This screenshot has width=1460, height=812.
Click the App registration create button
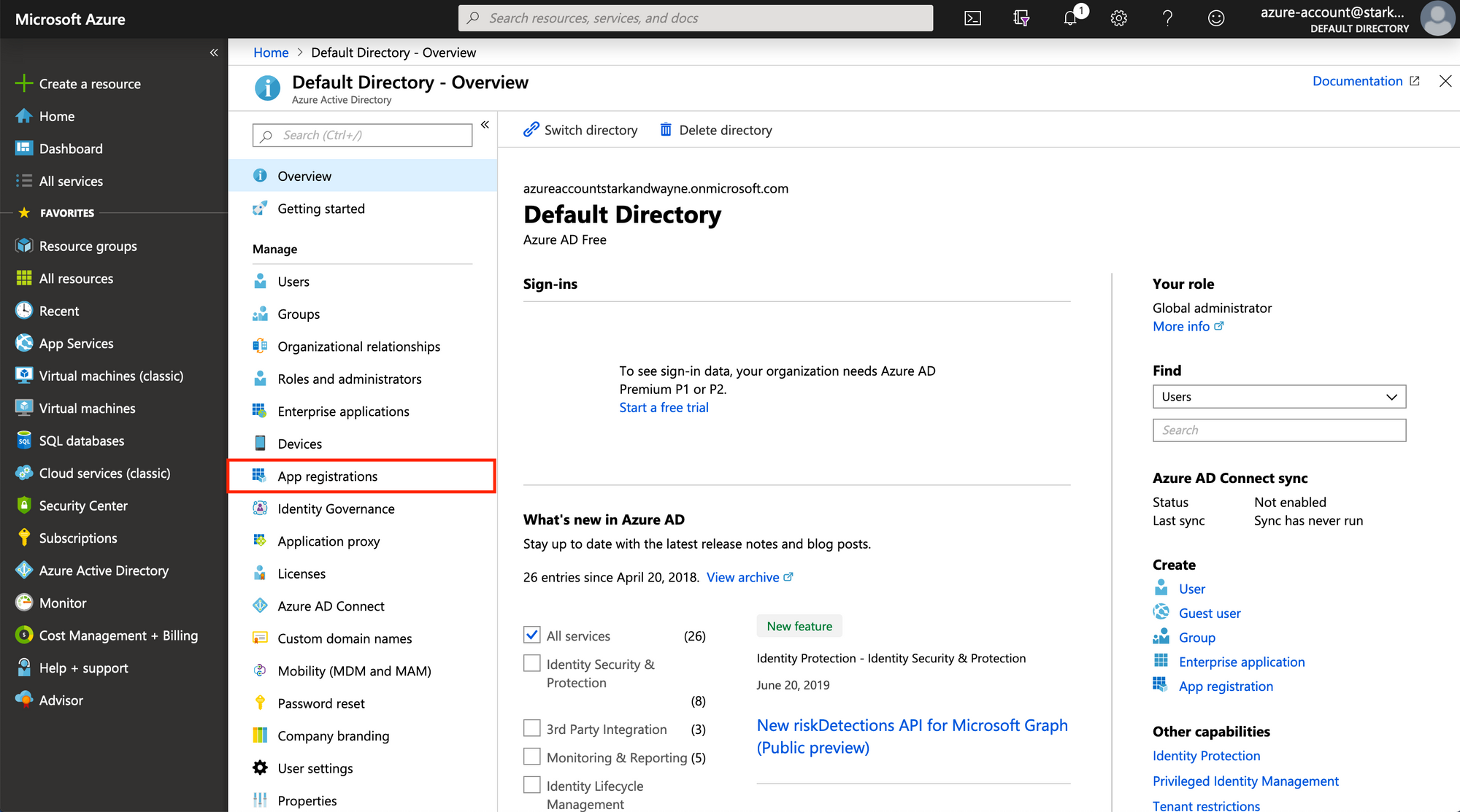click(1225, 685)
